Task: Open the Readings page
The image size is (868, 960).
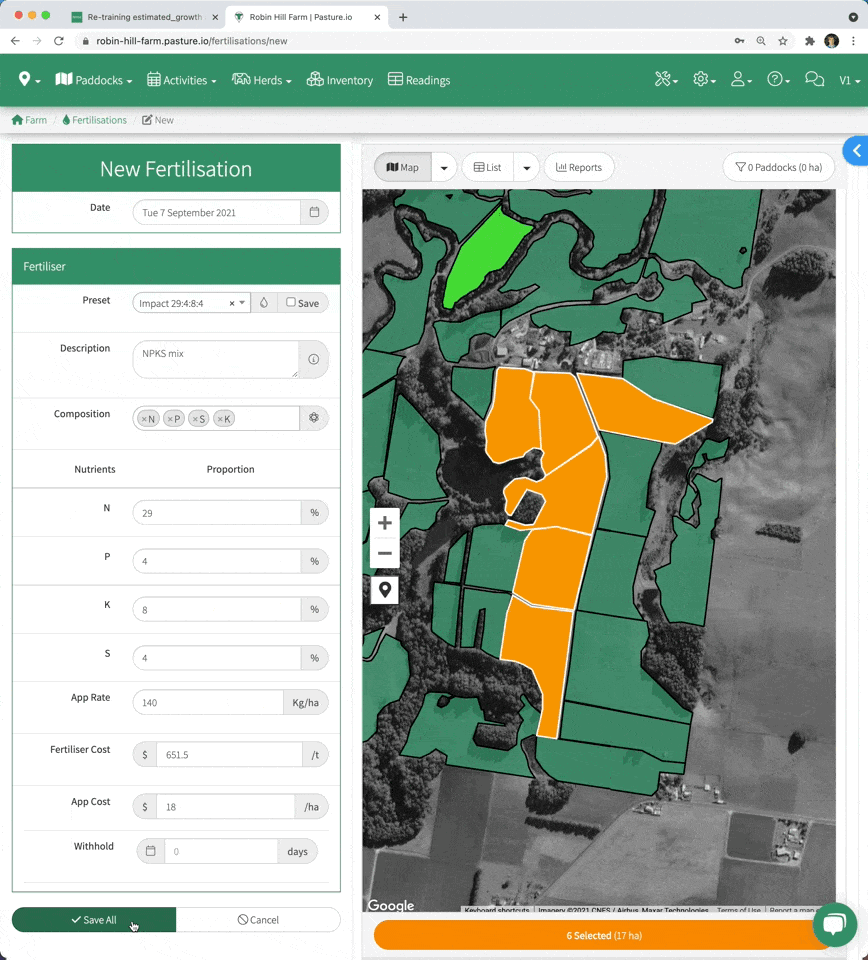Action: click(x=419, y=80)
